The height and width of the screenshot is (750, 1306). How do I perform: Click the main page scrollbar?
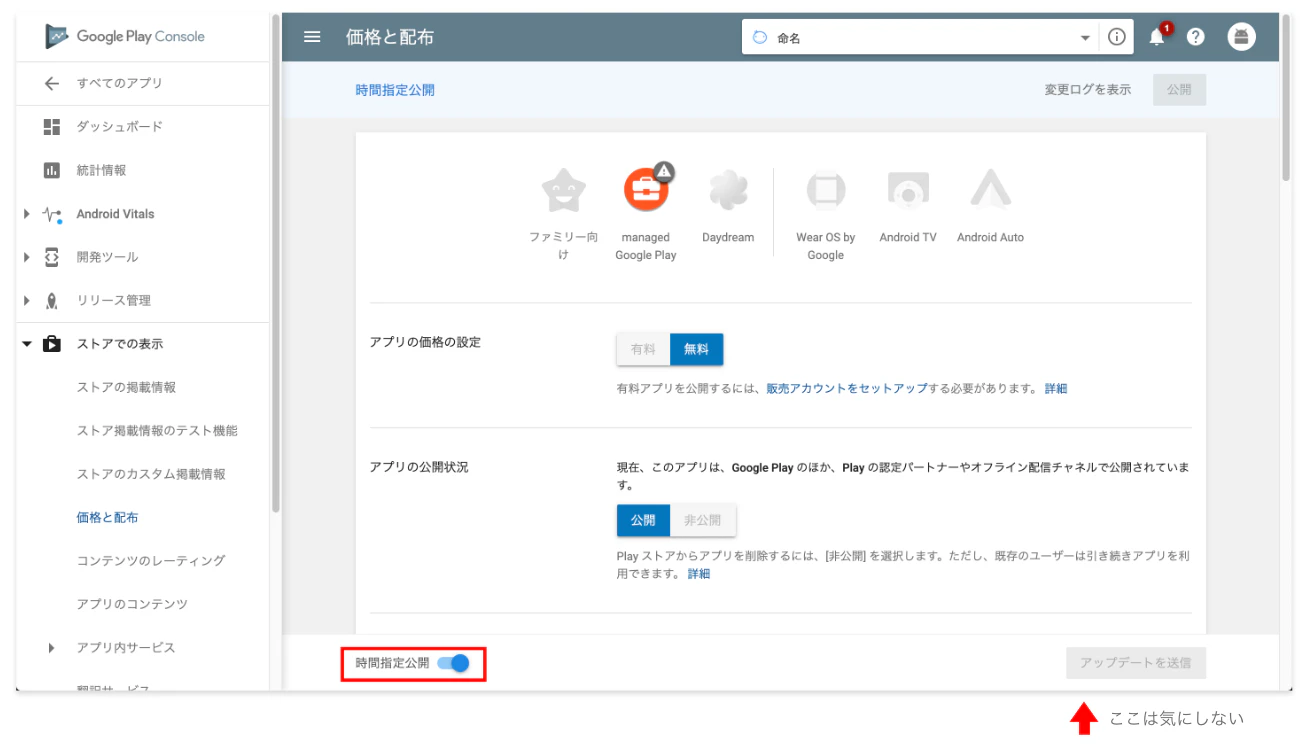(x=1286, y=97)
